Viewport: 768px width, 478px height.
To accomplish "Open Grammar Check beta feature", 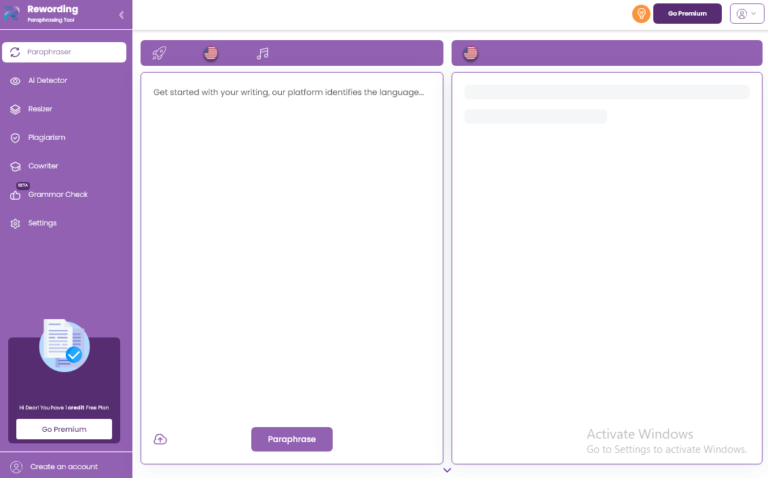I will (x=57, y=194).
